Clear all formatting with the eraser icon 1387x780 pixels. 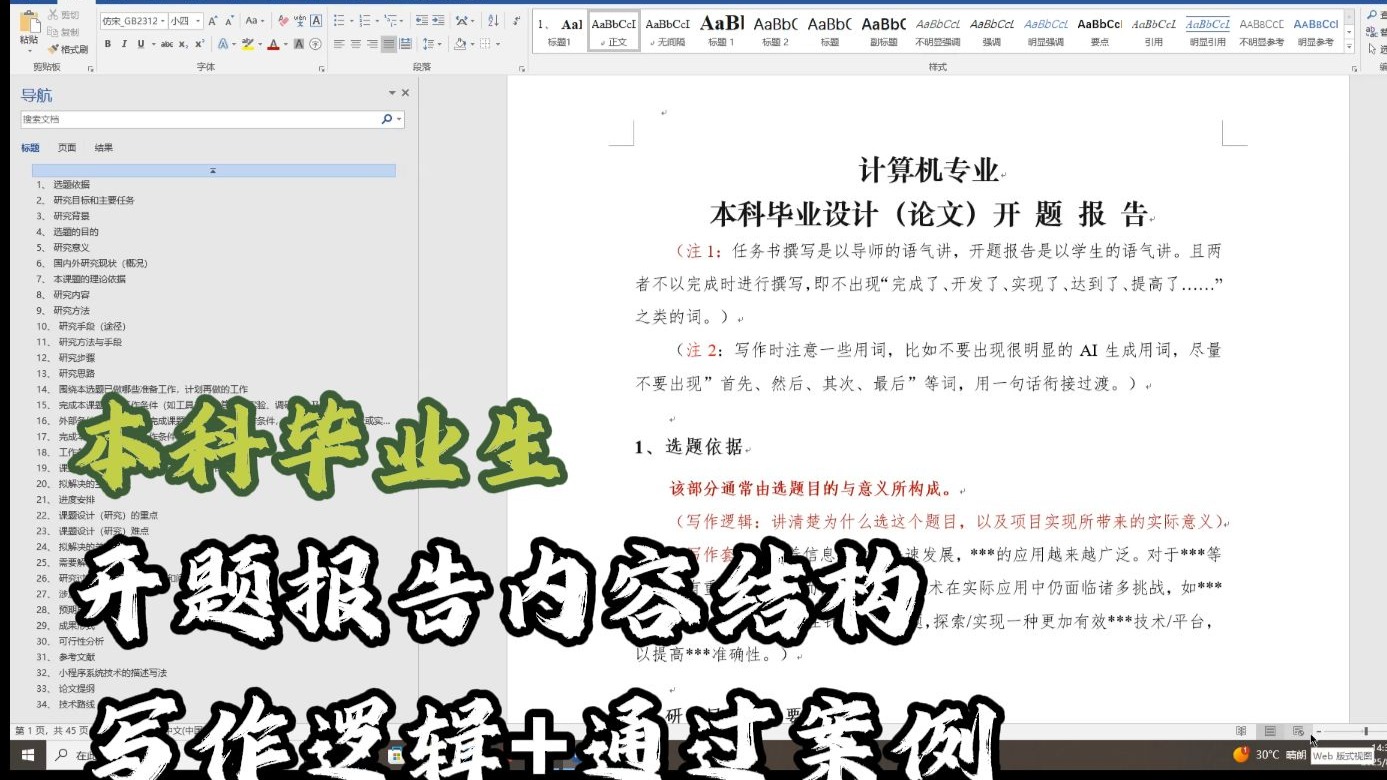click(x=284, y=21)
